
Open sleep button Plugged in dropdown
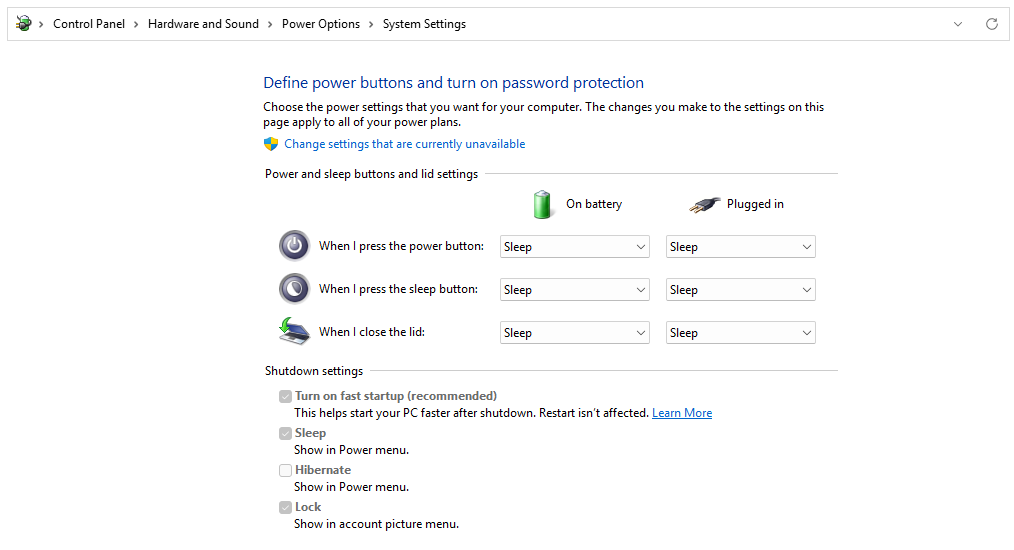coord(740,290)
